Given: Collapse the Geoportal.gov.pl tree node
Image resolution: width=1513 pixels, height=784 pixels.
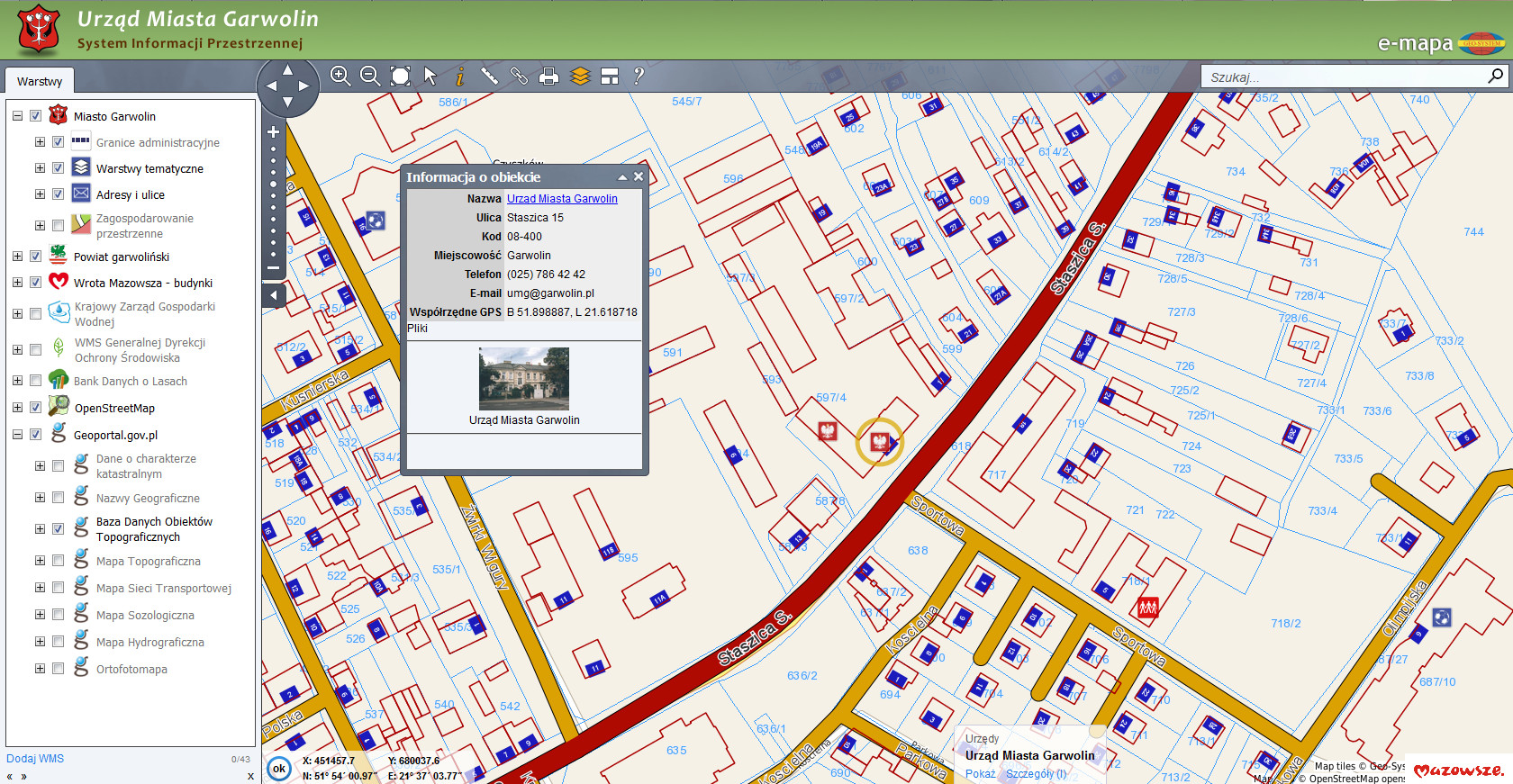Looking at the screenshot, I should 17,435.
